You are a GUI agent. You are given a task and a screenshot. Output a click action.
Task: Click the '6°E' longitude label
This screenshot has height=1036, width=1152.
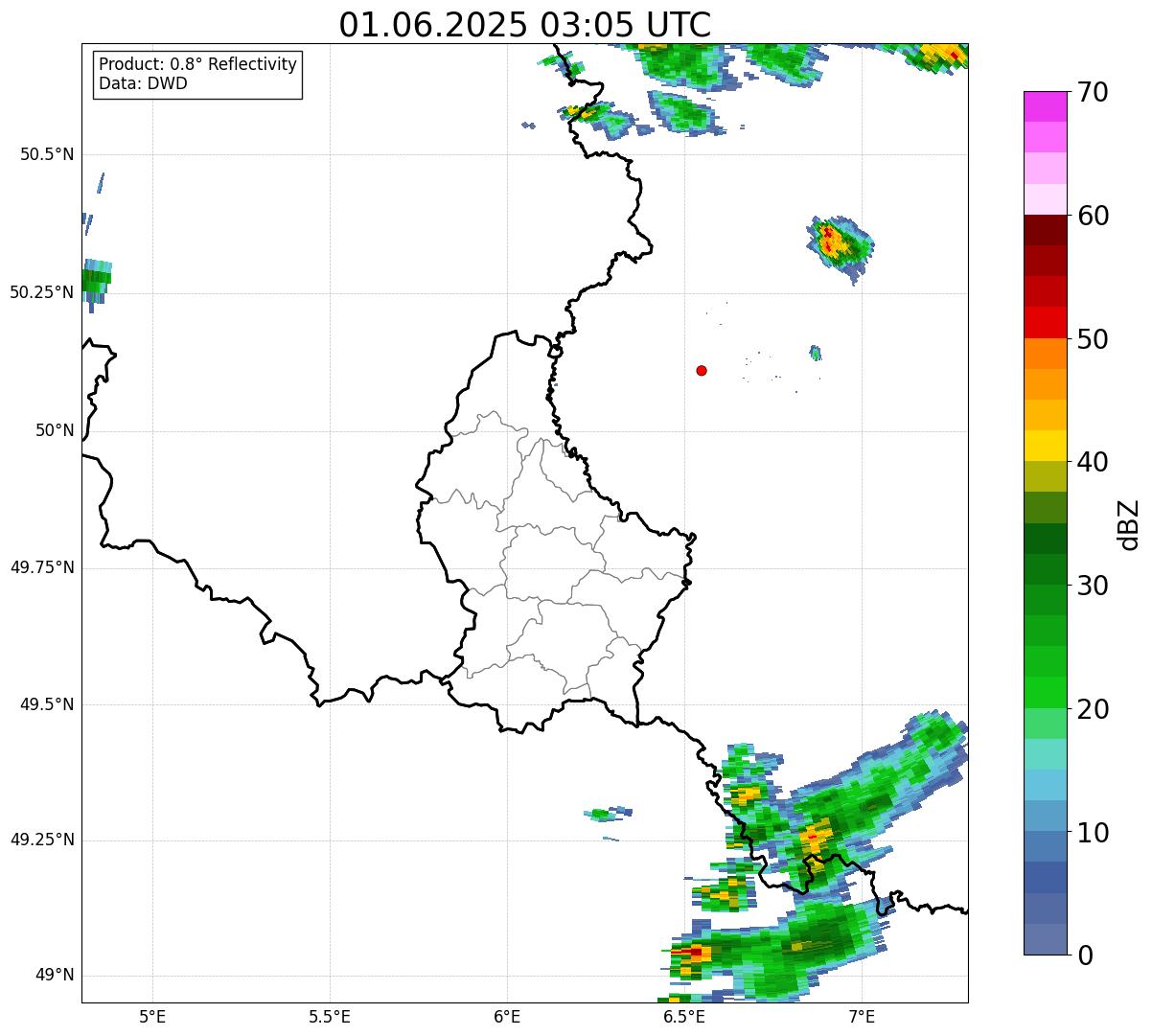(507, 1016)
